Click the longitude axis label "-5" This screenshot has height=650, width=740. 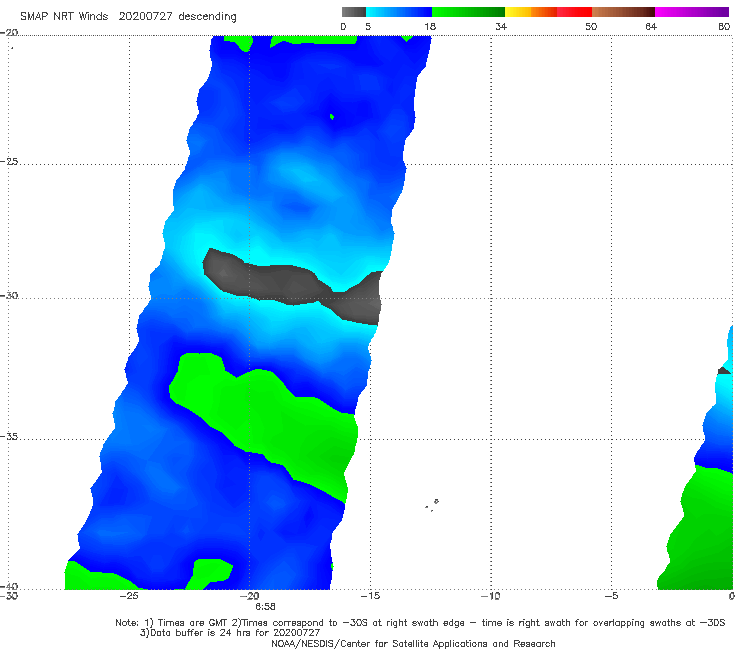(611, 596)
